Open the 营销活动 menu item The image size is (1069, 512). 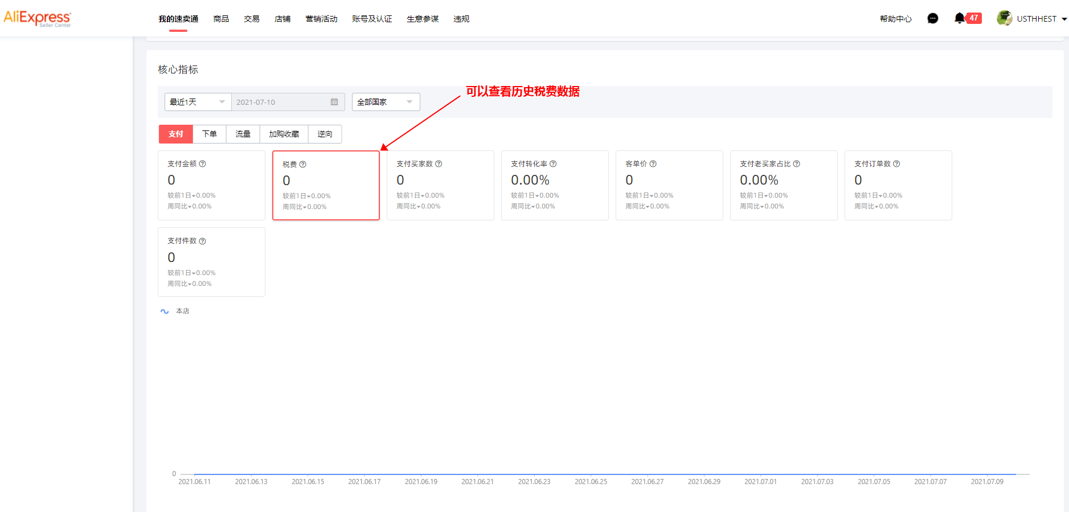click(x=321, y=19)
